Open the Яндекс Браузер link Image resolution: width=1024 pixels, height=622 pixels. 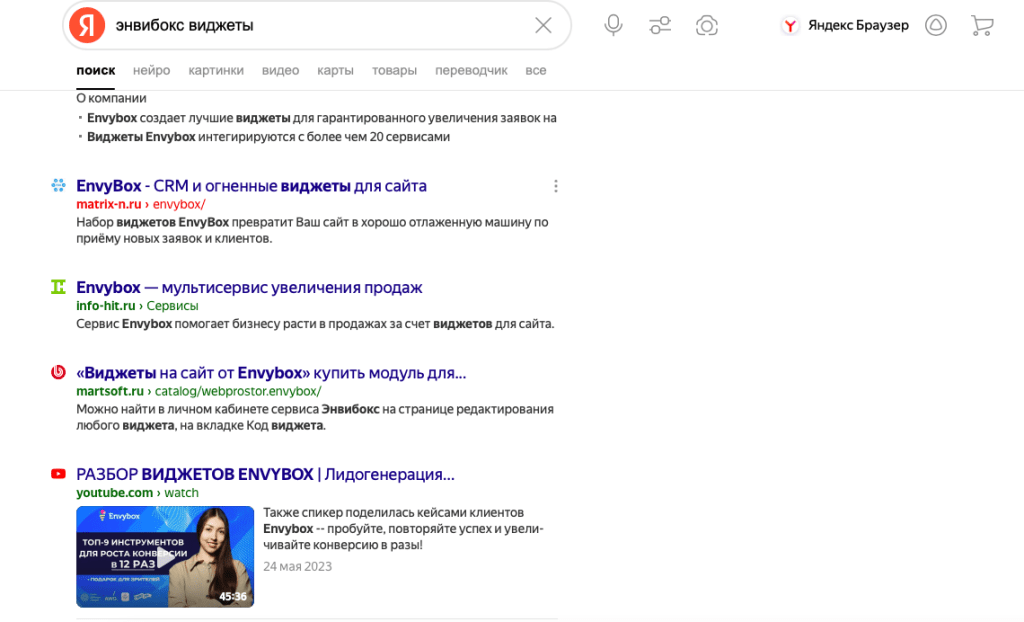pyautogui.click(x=858, y=25)
